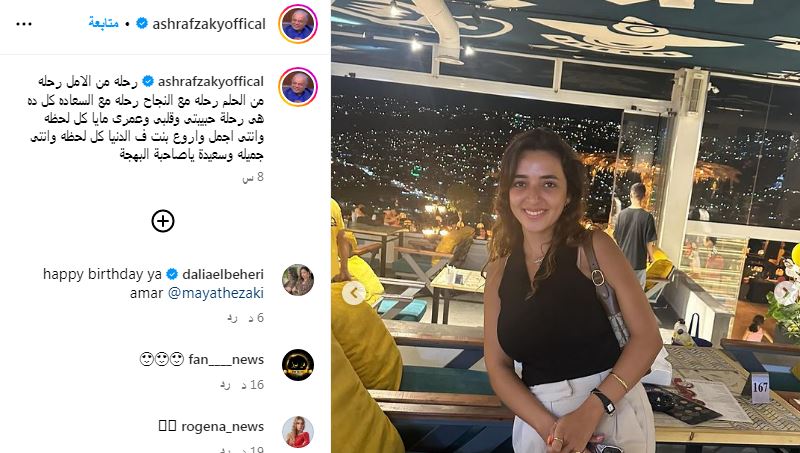Follow the account via متابعة link
The width and height of the screenshot is (800, 453).
[104, 23]
